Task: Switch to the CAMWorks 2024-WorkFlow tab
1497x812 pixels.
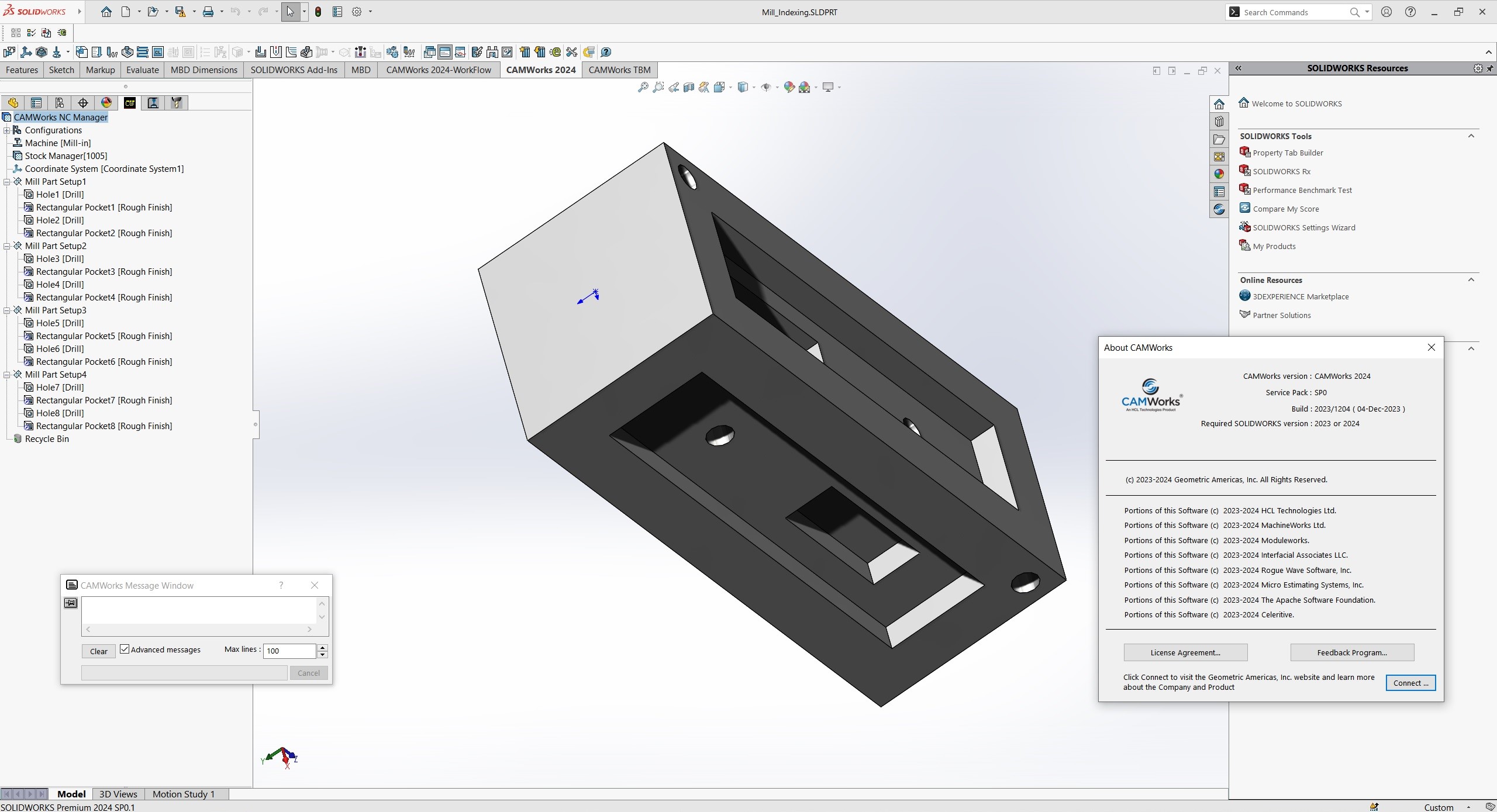Action: [x=439, y=70]
